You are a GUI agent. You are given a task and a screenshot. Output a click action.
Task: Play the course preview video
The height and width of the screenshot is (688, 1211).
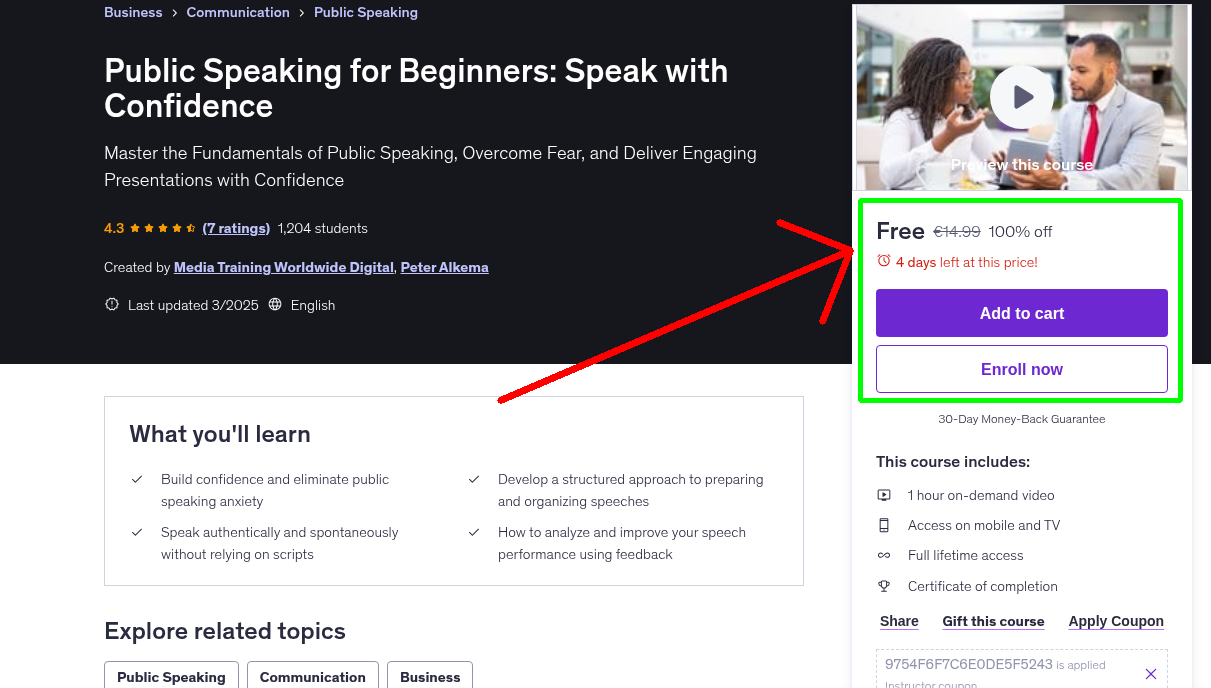click(x=1021, y=96)
